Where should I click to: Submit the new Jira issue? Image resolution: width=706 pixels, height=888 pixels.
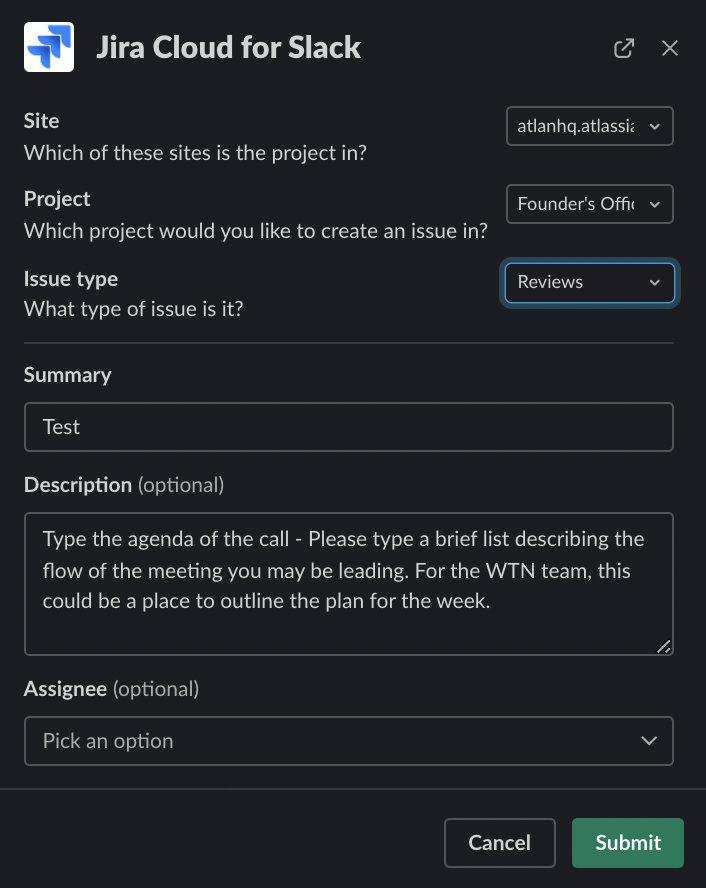point(627,843)
